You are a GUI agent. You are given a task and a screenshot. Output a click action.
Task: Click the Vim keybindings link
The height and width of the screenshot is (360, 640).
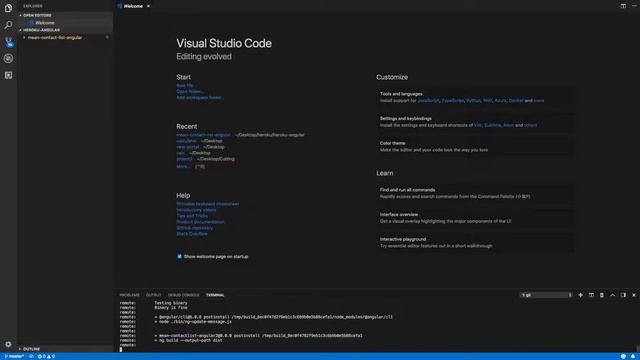coord(478,125)
